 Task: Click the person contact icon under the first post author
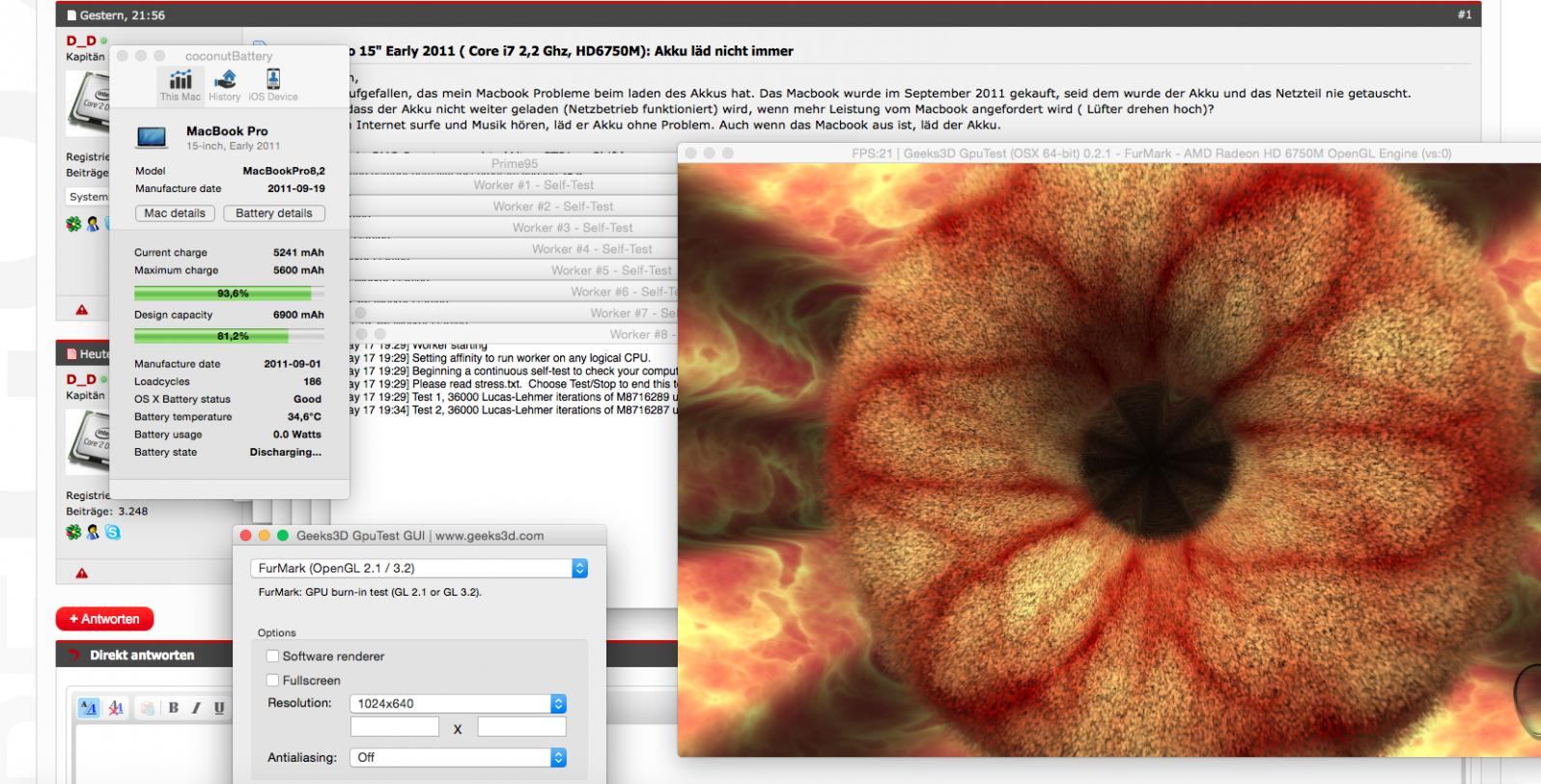click(x=94, y=224)
